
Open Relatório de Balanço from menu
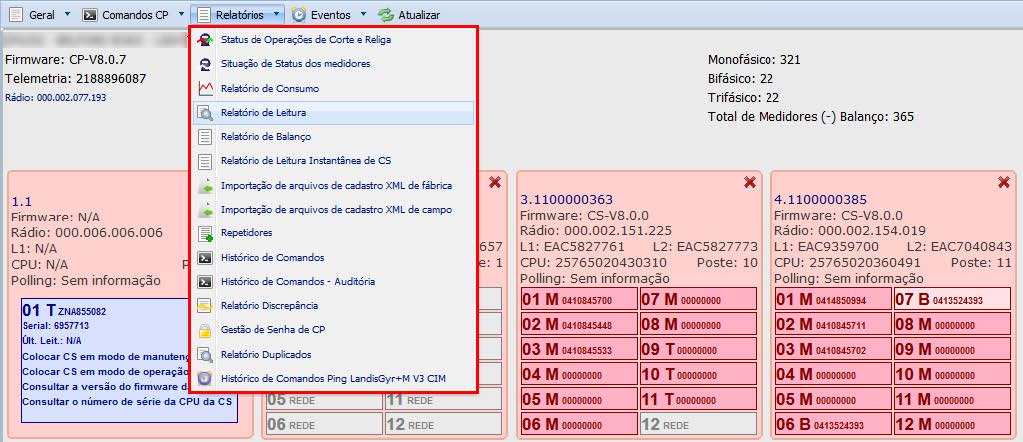[x=265, y=137]
